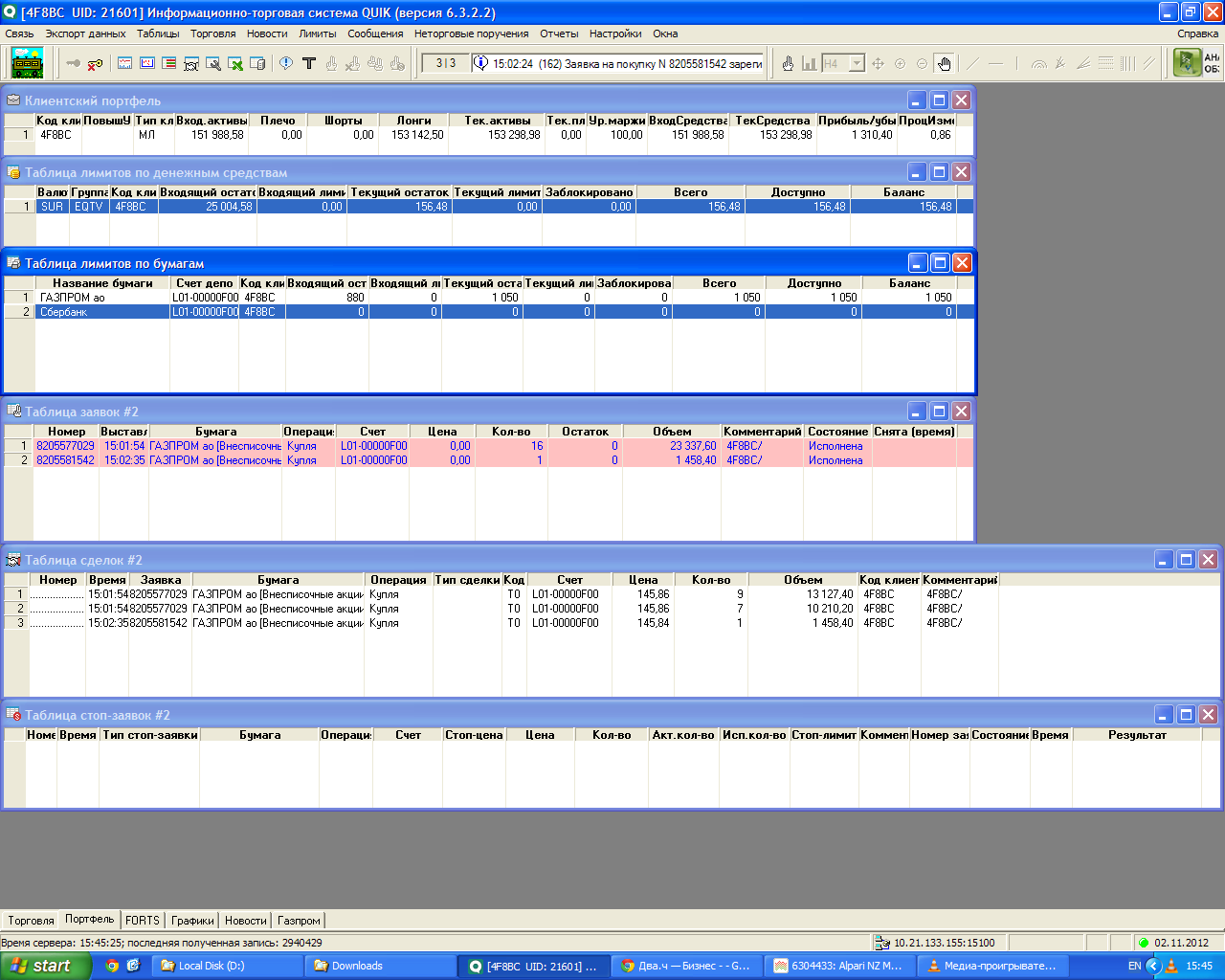Open the Таблицы menu
Screen dimensions: 1225x980
point(158,33)
